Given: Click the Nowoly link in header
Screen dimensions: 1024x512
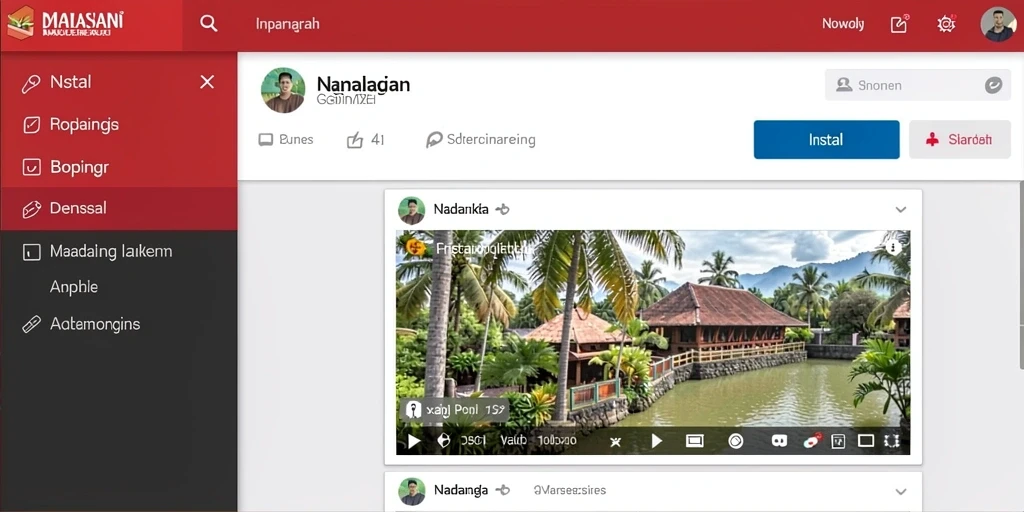Looking at the screenshot, I should [x=842, y=24].
